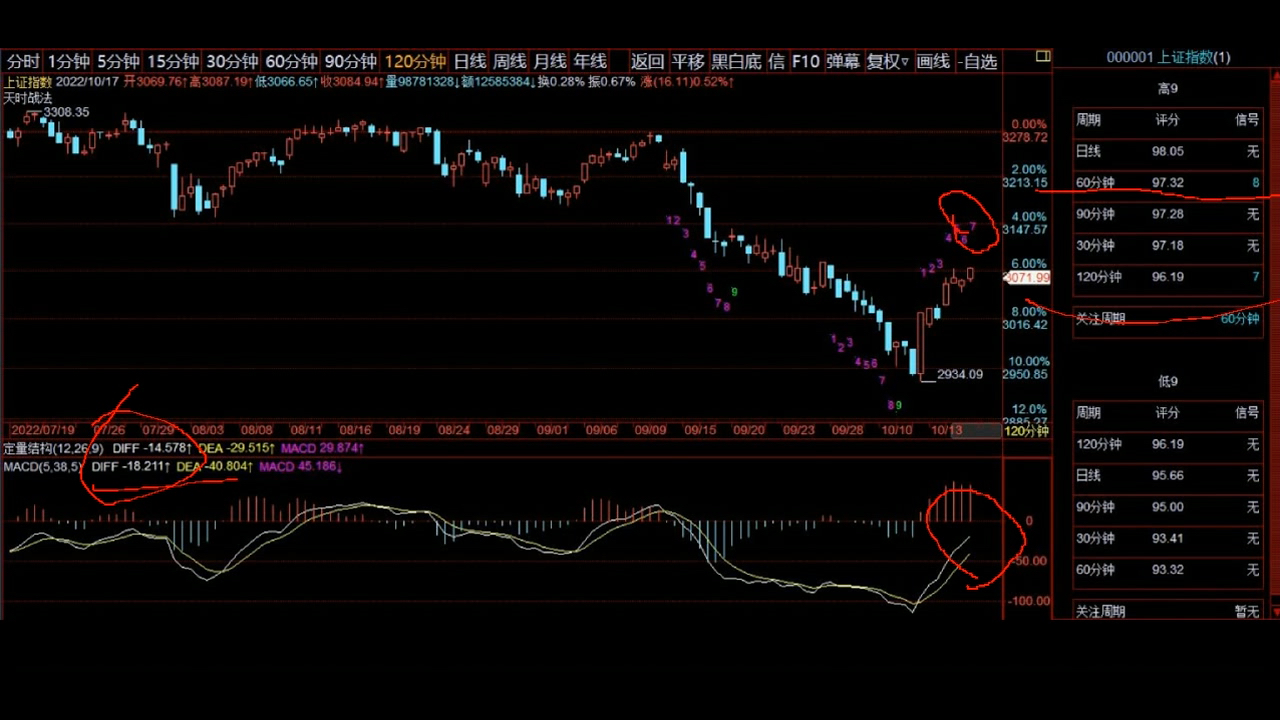Image resolution: width=1280 pixels, height=720 pixels.
Task: Select the 60分钟 row in 低9 table
Action: pos(1167,570)
